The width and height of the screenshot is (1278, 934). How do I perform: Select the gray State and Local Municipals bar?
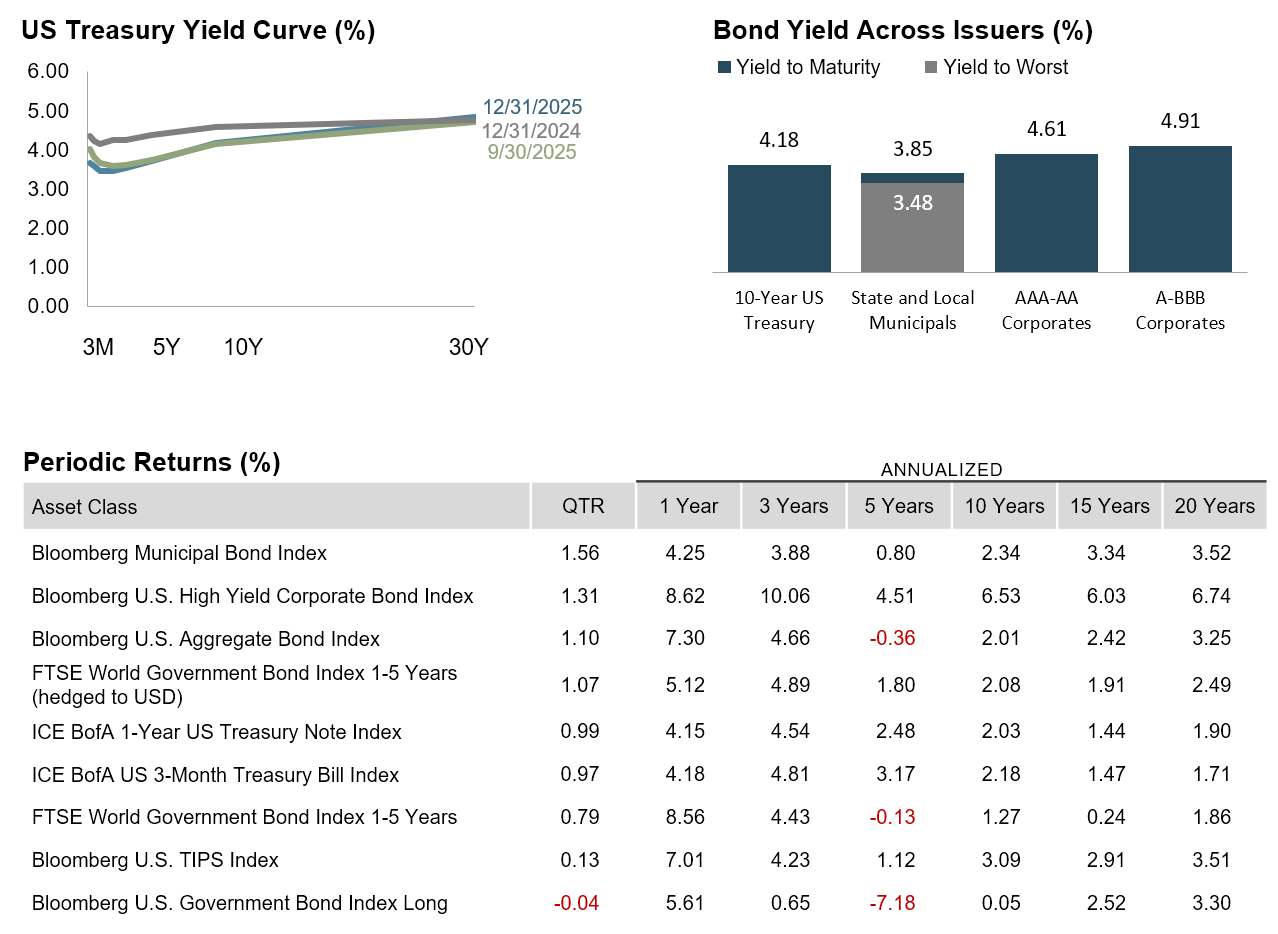pyautogui.click(x=912, y=227)
